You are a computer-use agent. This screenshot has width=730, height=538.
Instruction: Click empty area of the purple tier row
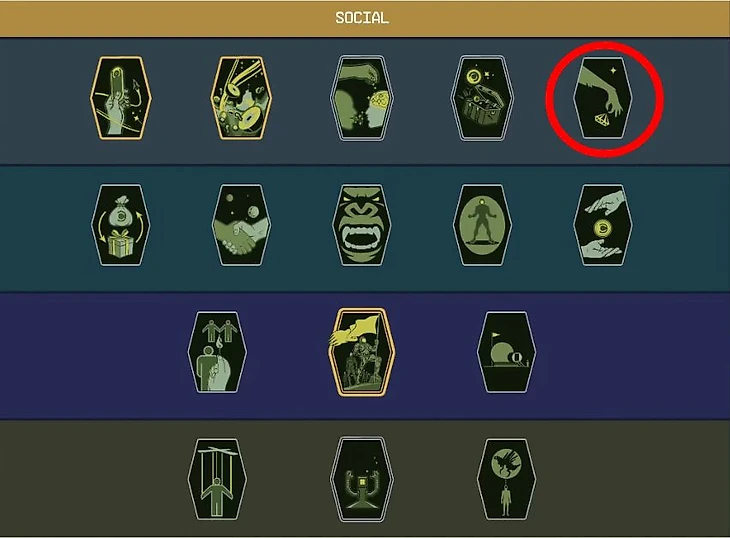coord(93,355)
